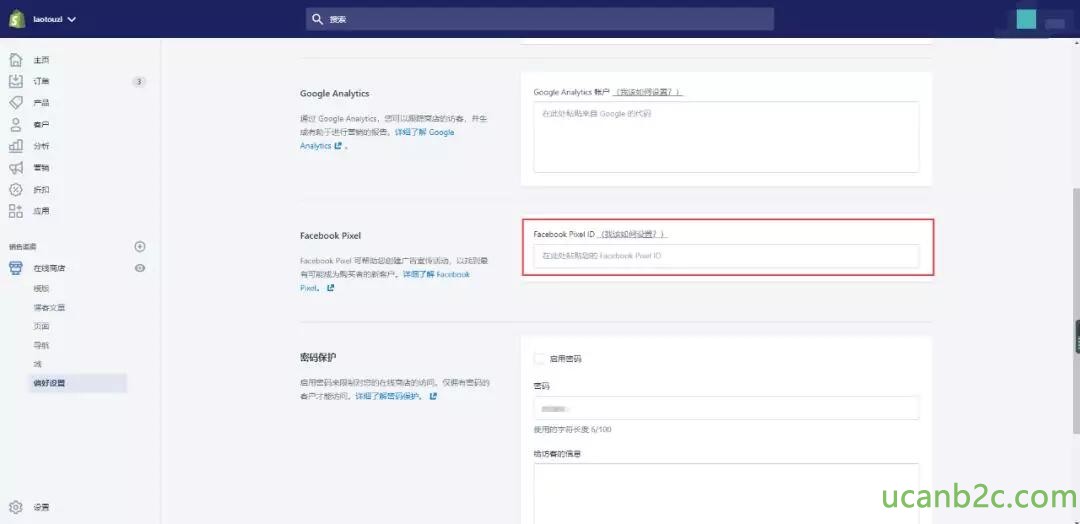1080x524 pixels.
Task: Open the Analytics (分析) bar chart icon
Action: tap(15, 146)
